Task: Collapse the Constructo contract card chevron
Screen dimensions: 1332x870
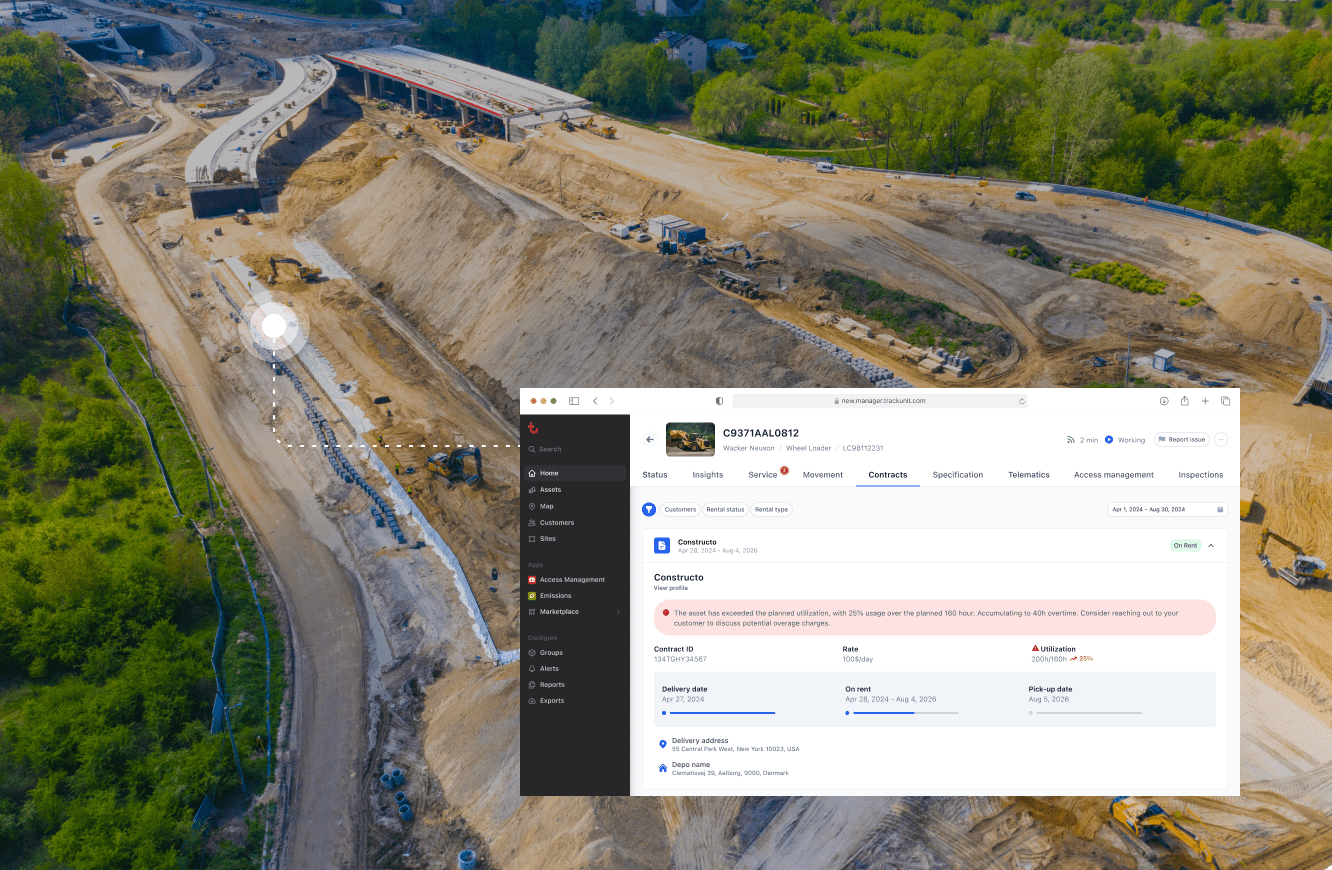Action: click(x=1211, y=545)
